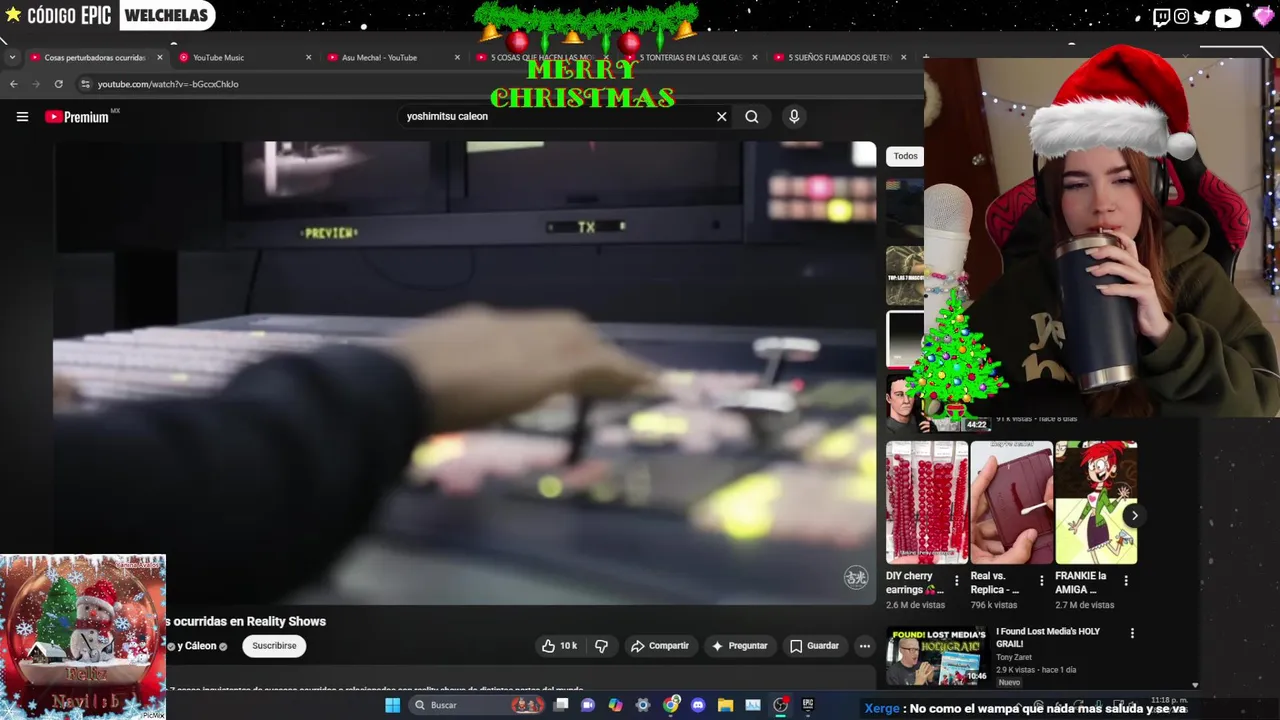Open Task View on the taskbar
Screen dimensions: 1280x720
tap(562, 705)
